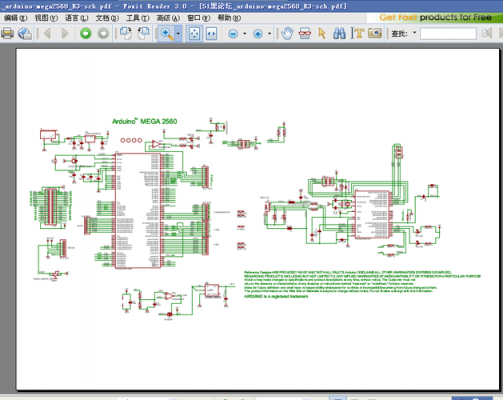Click the zoom in plus button

click(x=258, y=34)
